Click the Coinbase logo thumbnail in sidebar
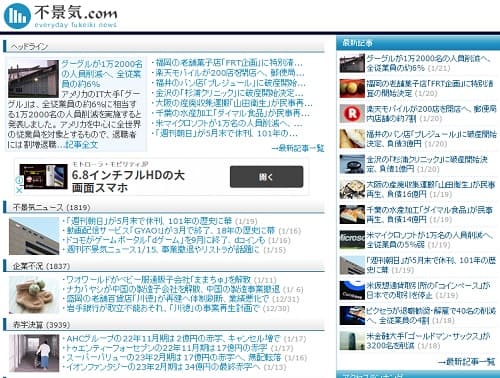This screenshot has height=378, width=500. pos(352,290)
